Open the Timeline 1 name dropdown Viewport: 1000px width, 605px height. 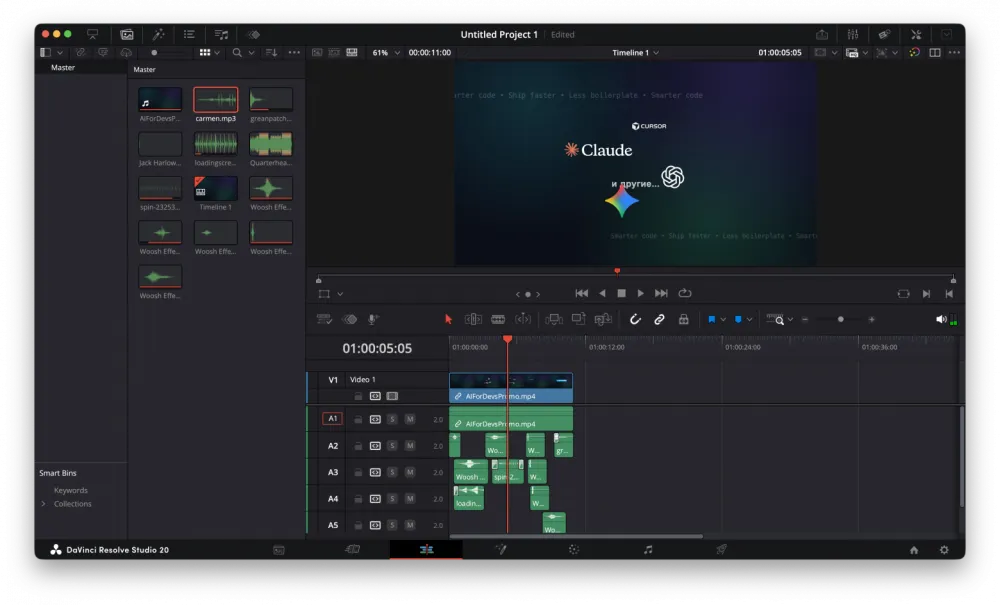pos(635,52)
